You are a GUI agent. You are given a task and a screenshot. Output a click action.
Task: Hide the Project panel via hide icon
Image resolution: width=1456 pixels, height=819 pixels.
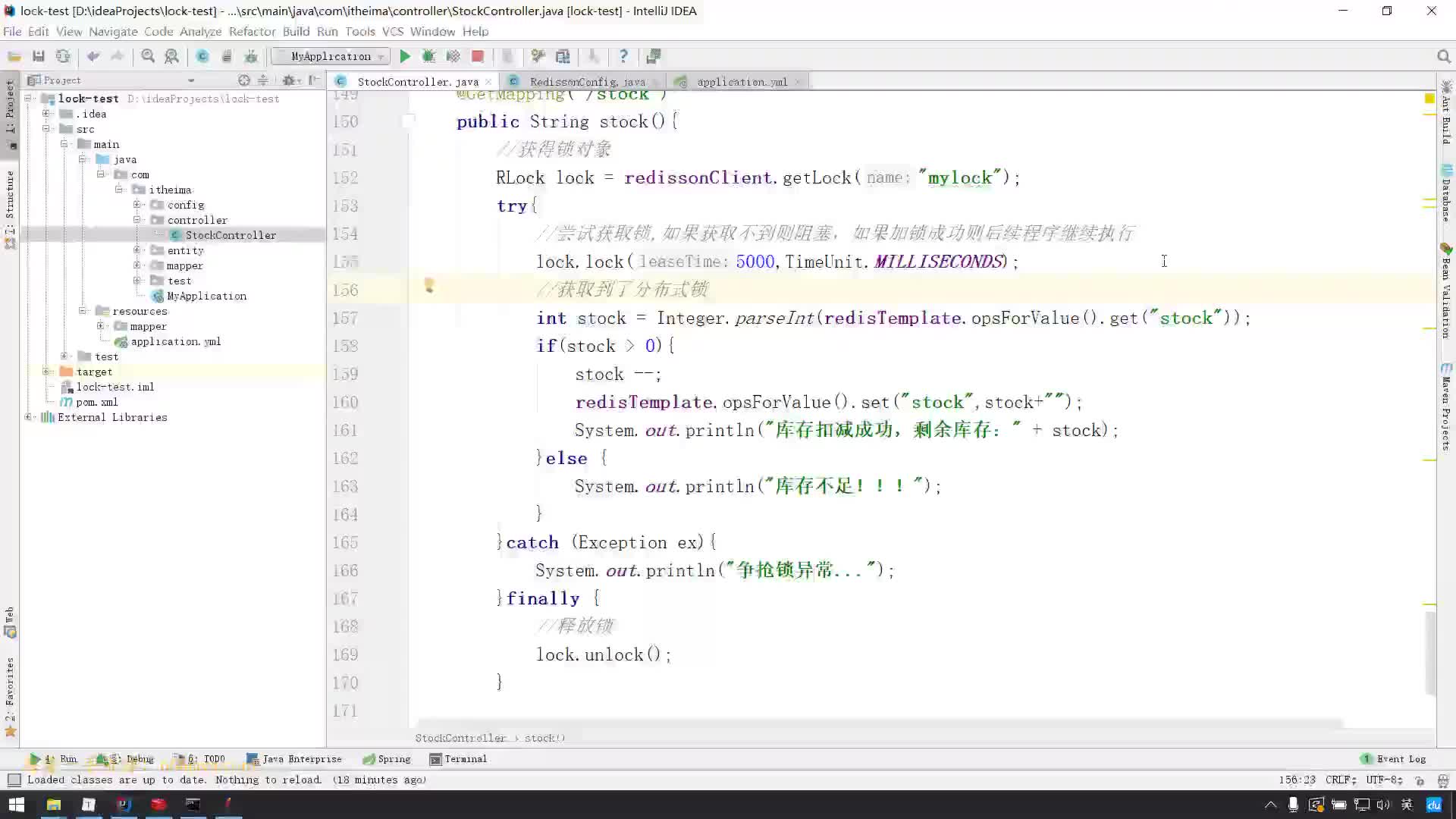(314, 80)
